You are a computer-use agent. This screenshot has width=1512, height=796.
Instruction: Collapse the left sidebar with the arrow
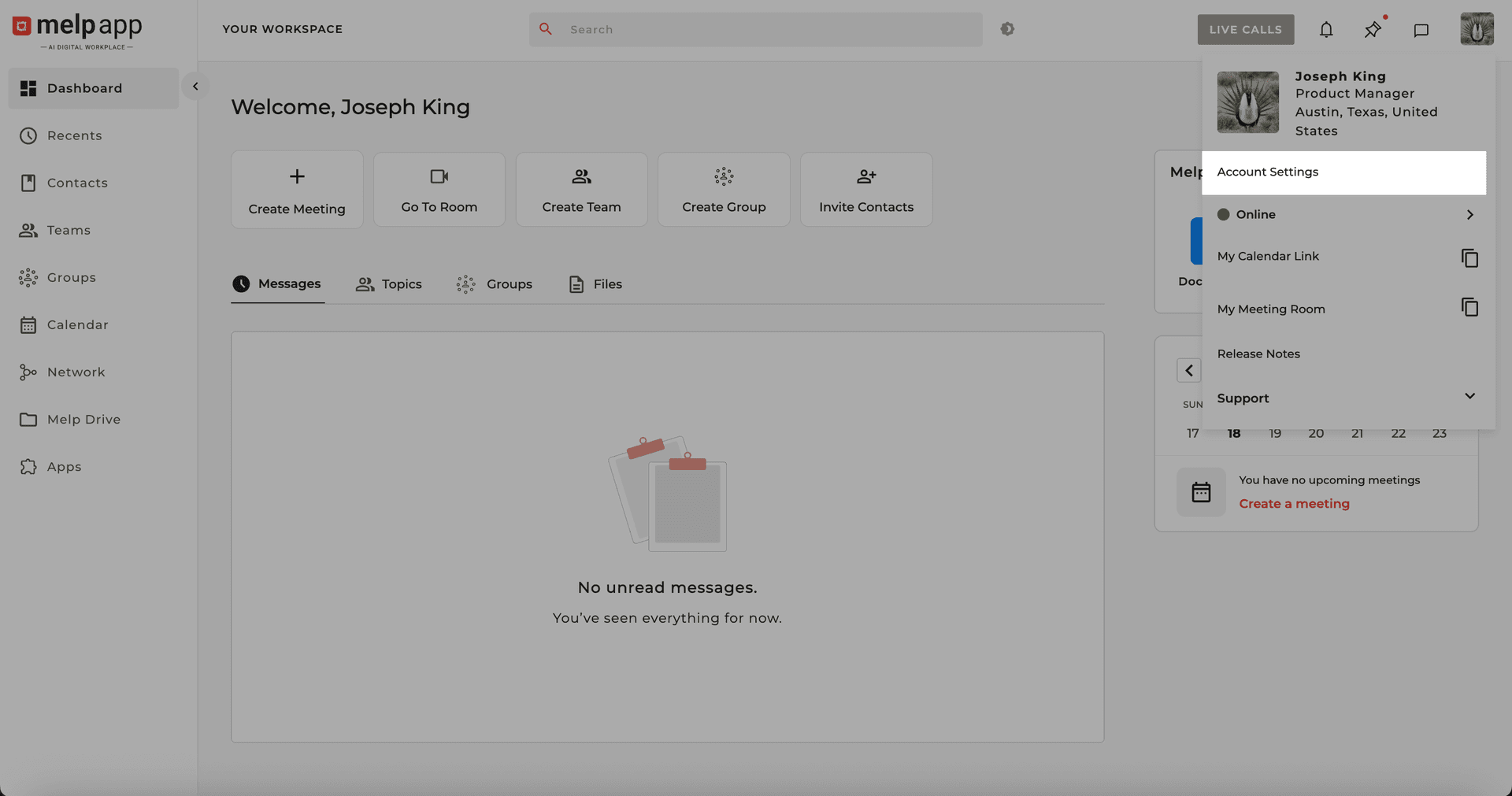[x=195, y=87]
